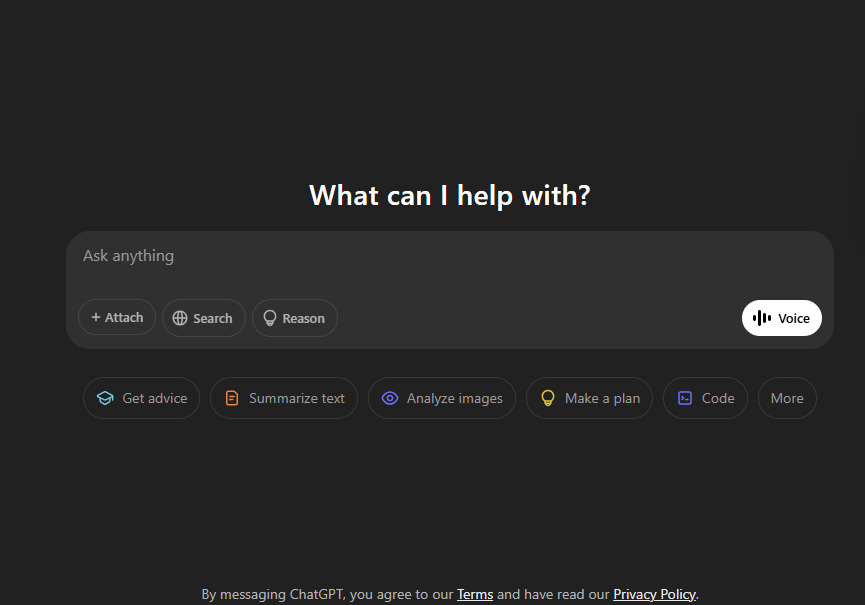Open the Attach file options
This screenshot has width=865, height=605.
click(x=117, y=317)
